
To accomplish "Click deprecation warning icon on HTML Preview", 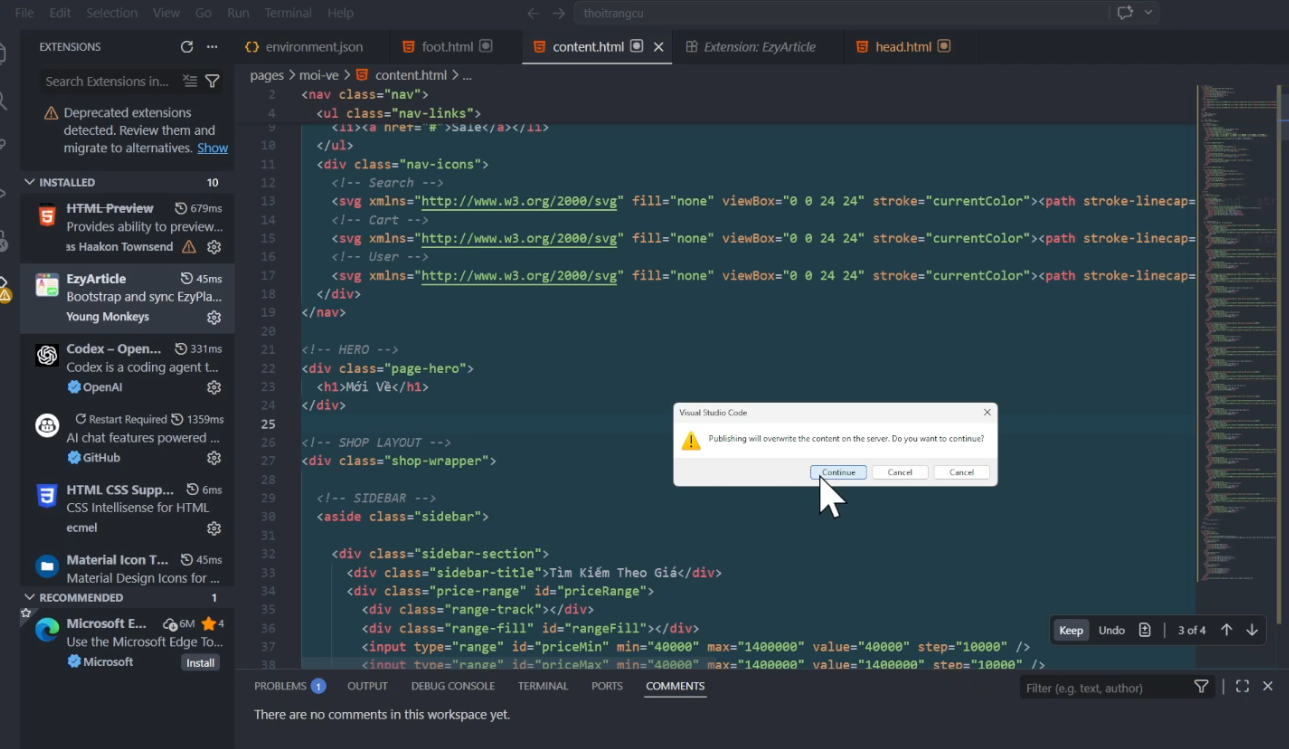I will pos(189,247).
